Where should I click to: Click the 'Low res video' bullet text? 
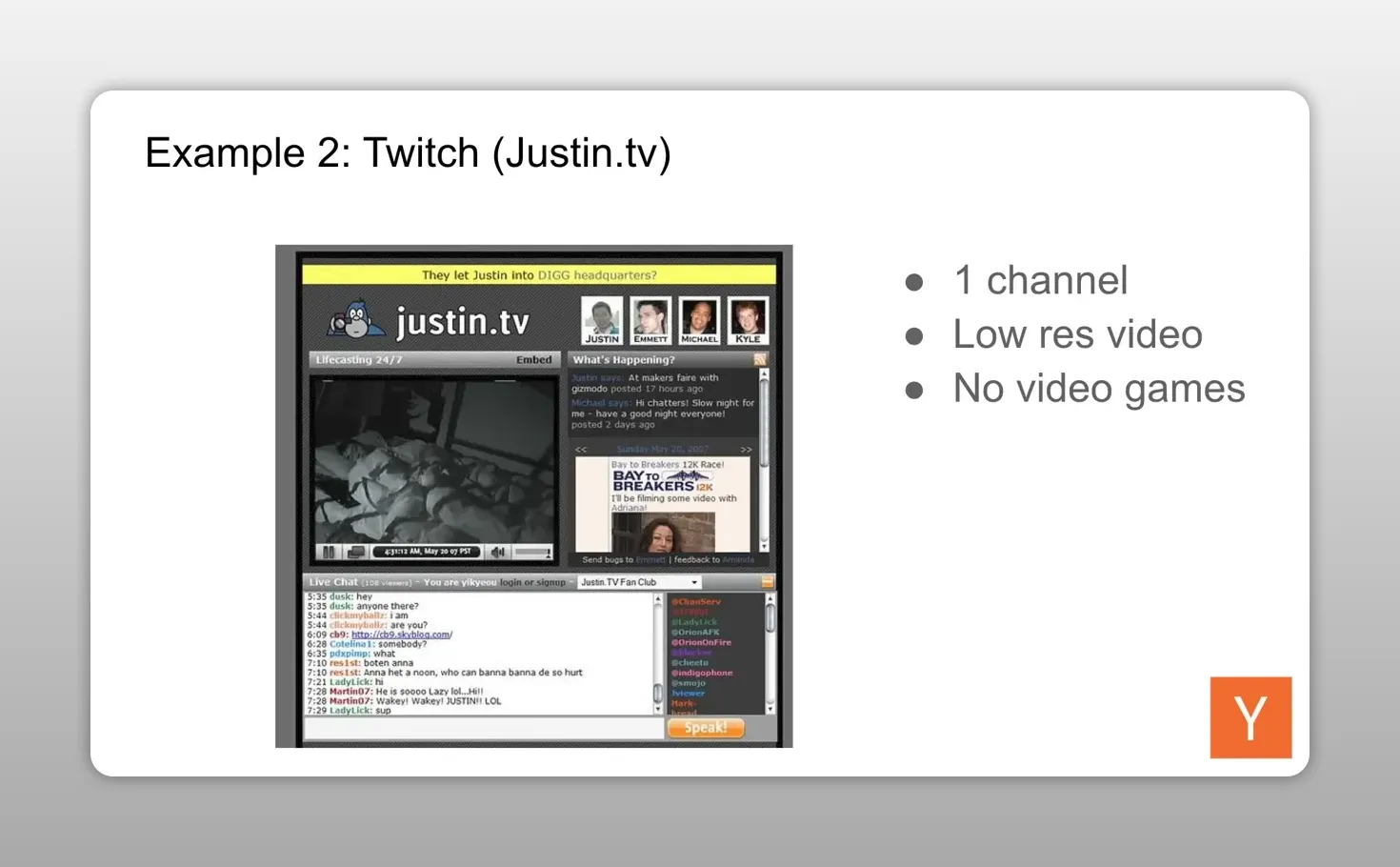point(1077,334)
